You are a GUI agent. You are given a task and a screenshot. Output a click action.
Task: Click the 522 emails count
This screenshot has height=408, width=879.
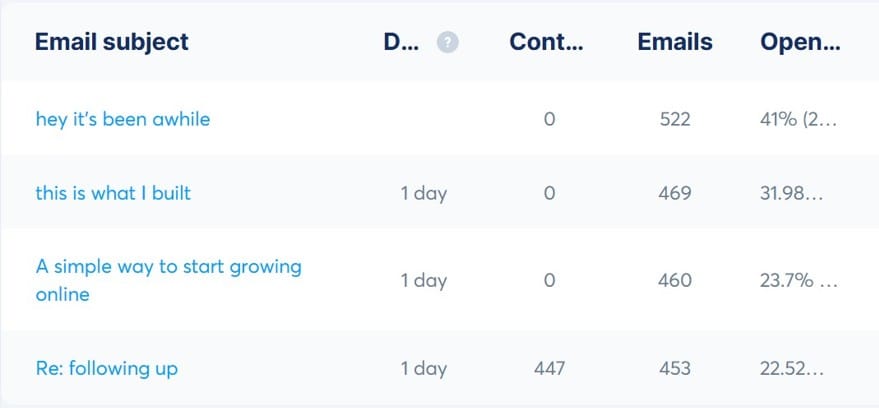point(675,119)
